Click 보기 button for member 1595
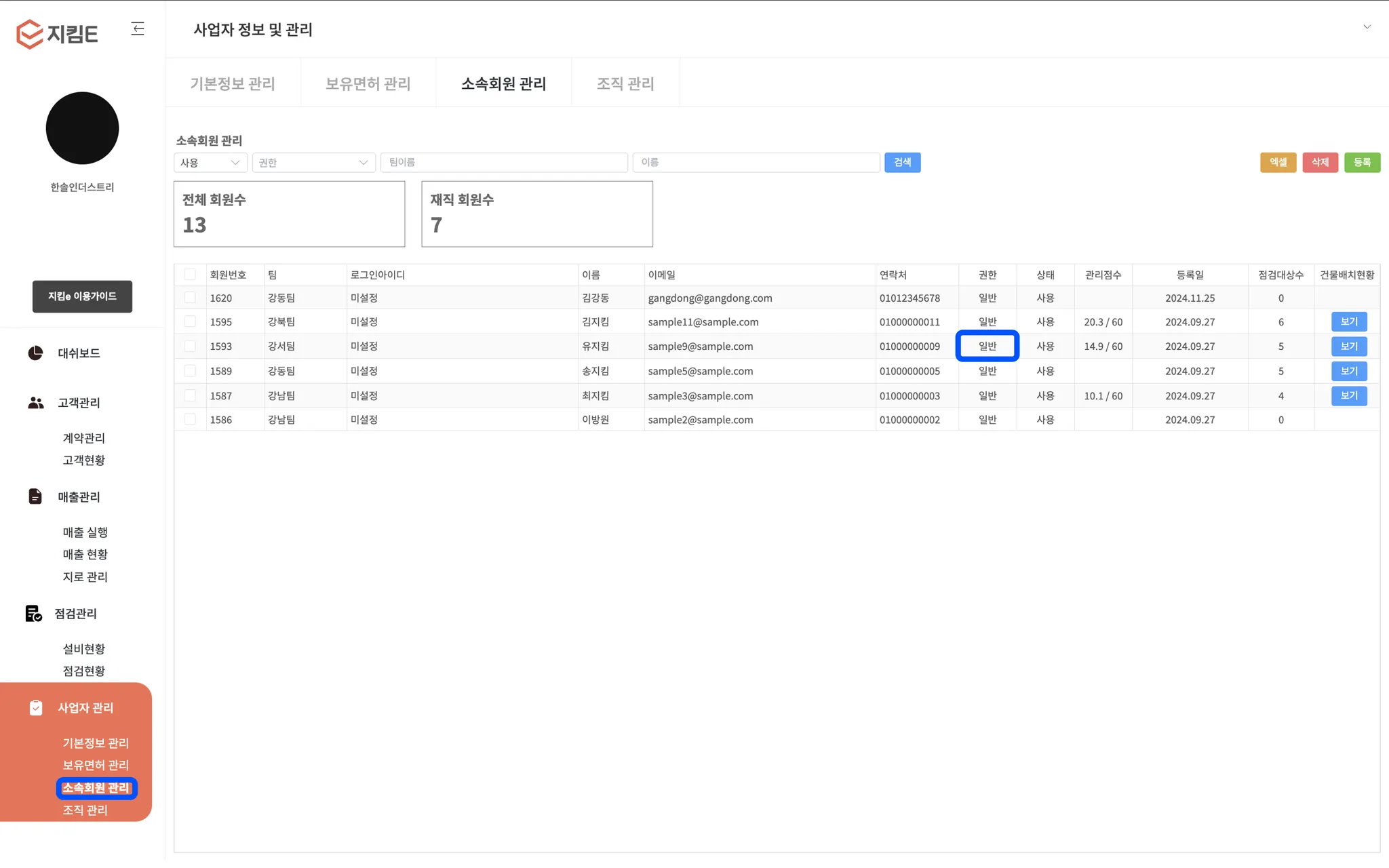 [1348, 321]
